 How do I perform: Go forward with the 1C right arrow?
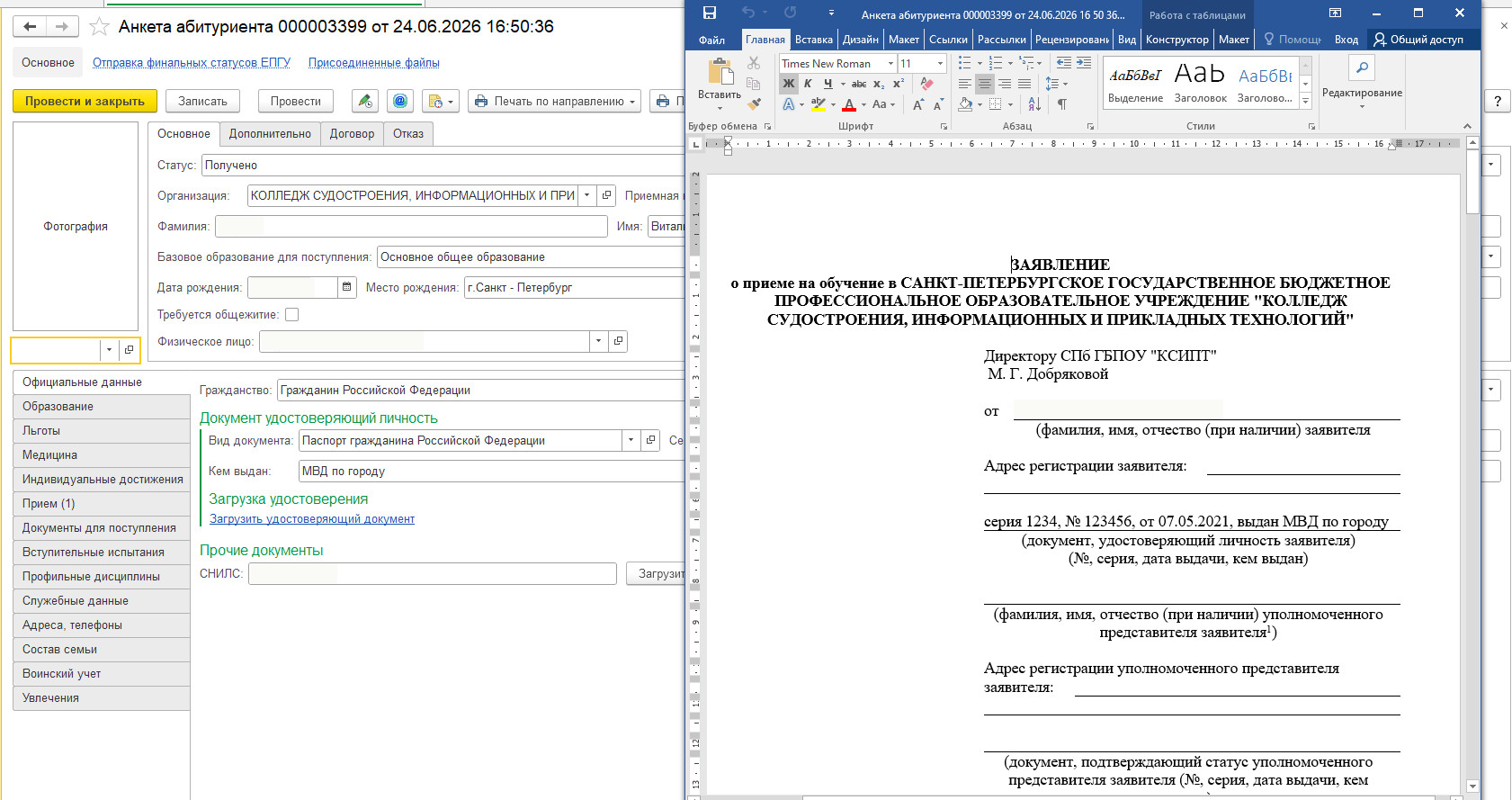(62, 27)
